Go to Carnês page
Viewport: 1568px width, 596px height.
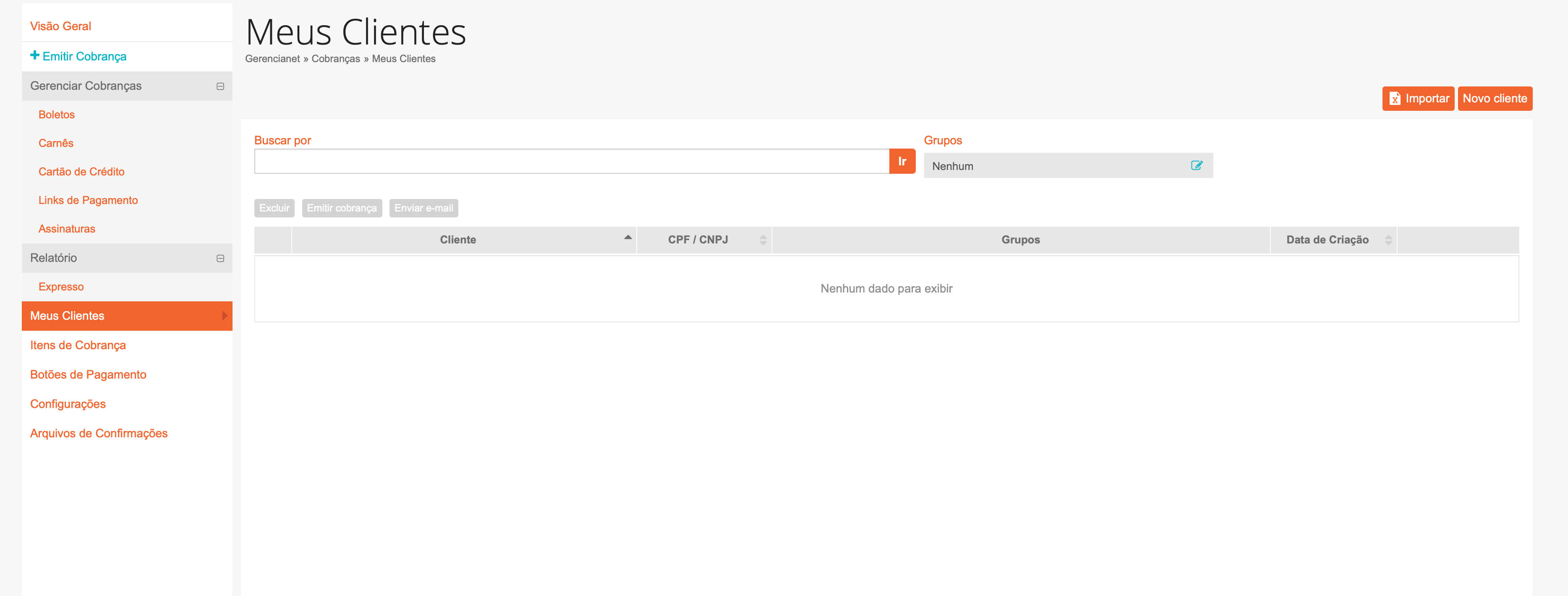pos(56,143)
